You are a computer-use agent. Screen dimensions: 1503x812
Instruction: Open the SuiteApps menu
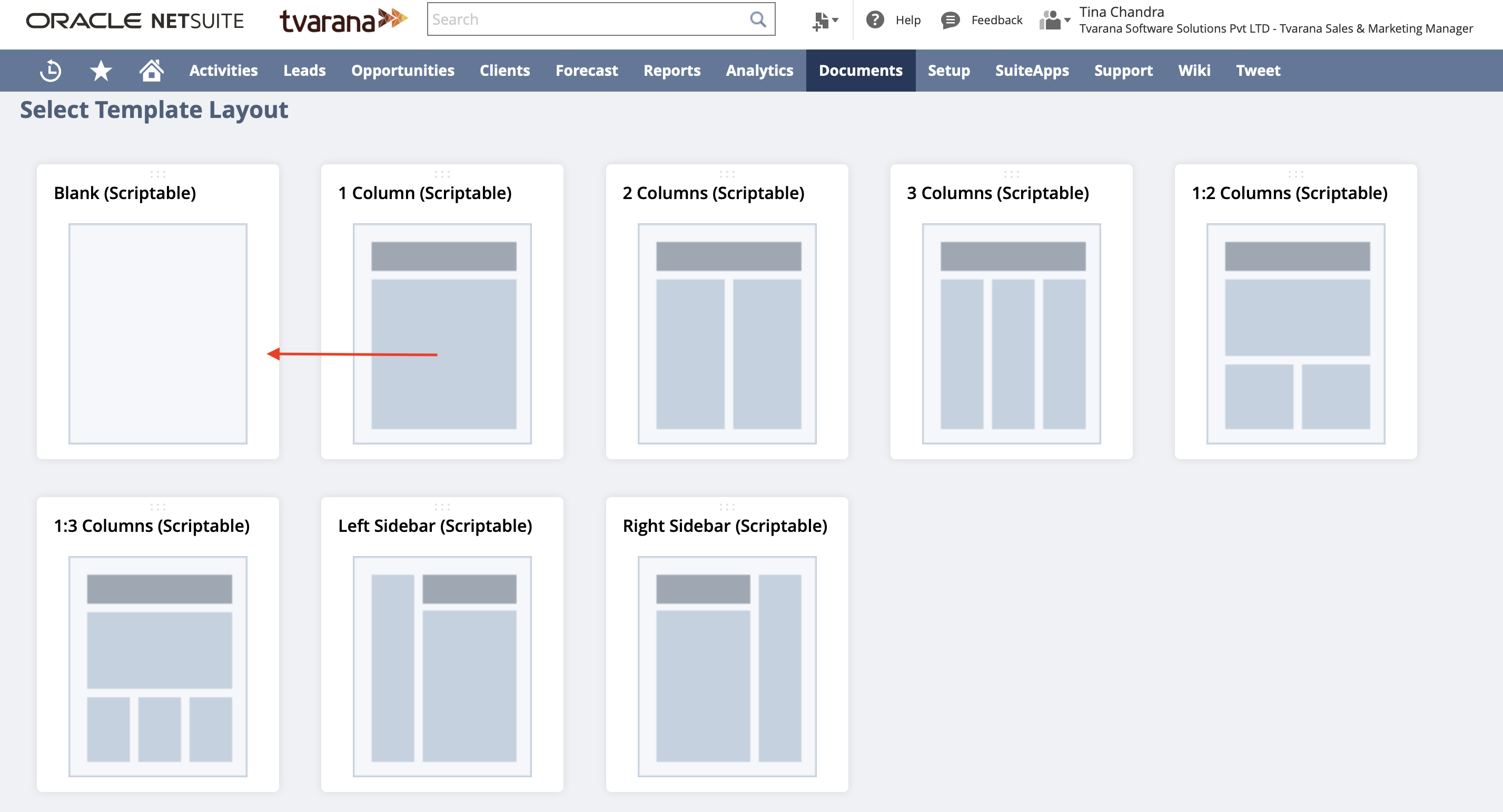[x=1032, y=71]
